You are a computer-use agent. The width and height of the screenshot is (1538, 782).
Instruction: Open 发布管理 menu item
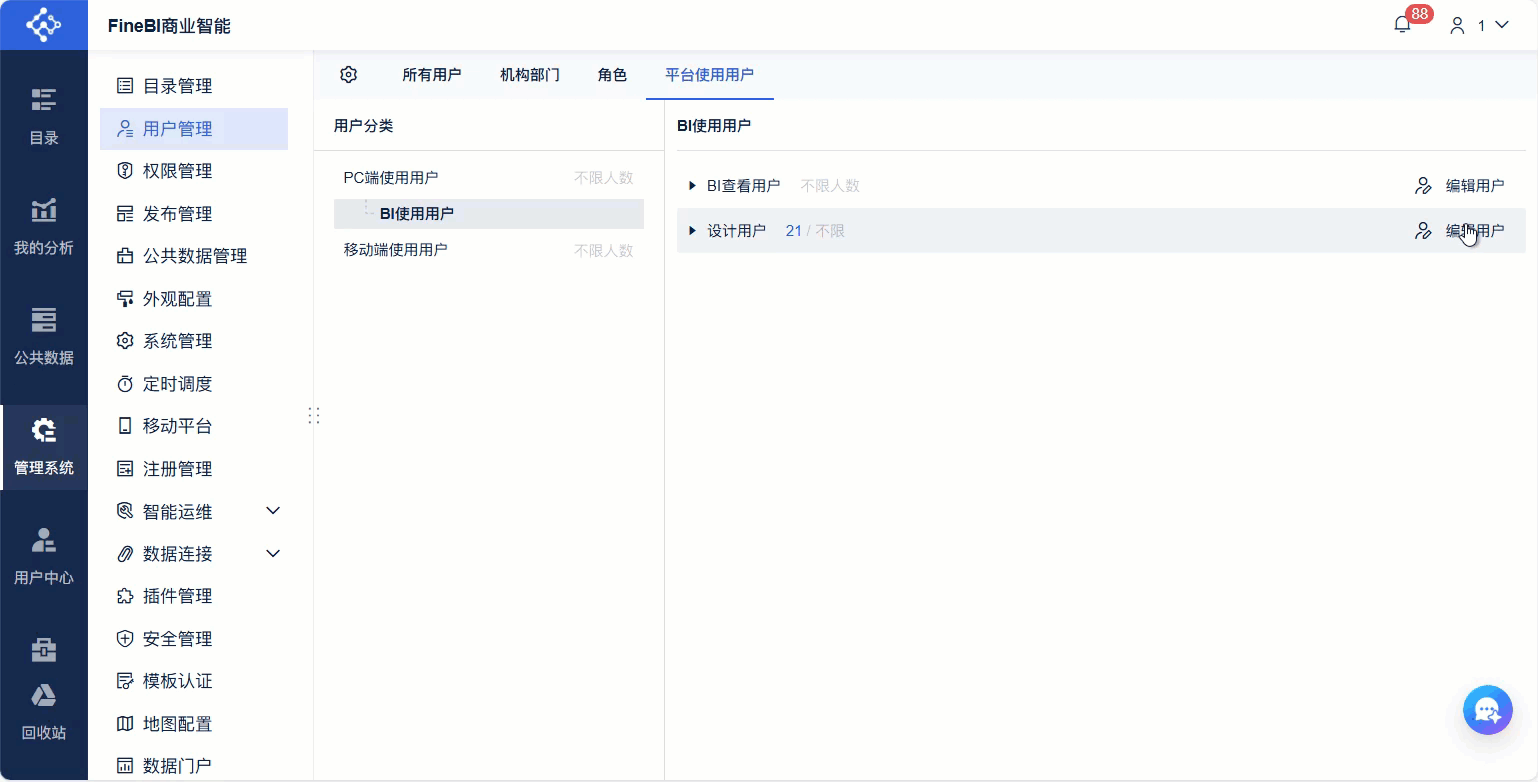(194, 214)
